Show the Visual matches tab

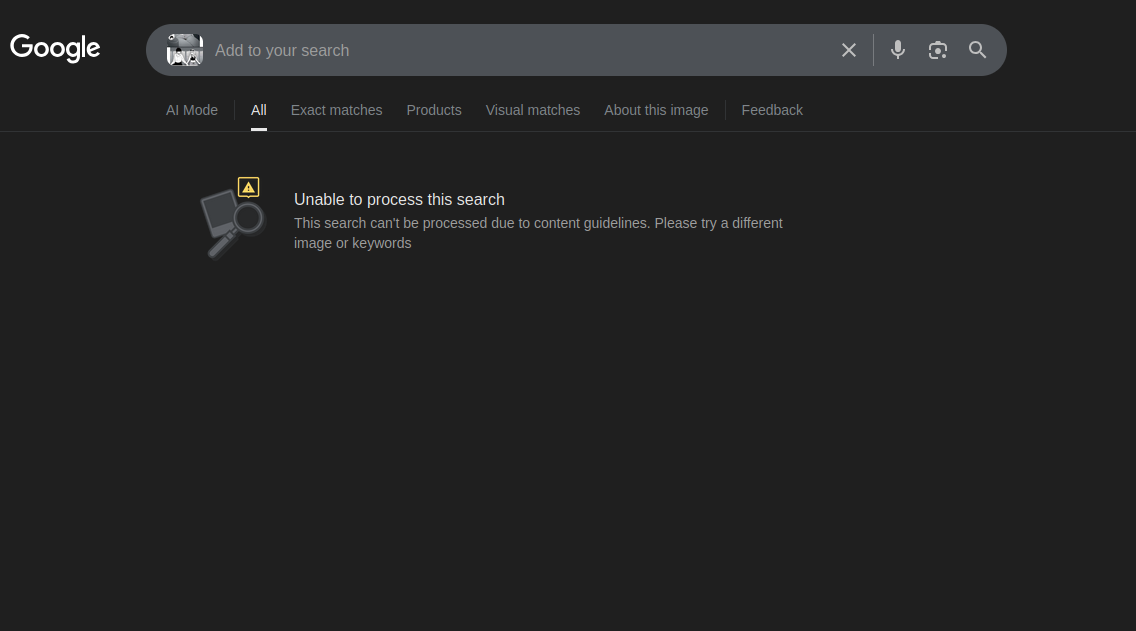532,110
